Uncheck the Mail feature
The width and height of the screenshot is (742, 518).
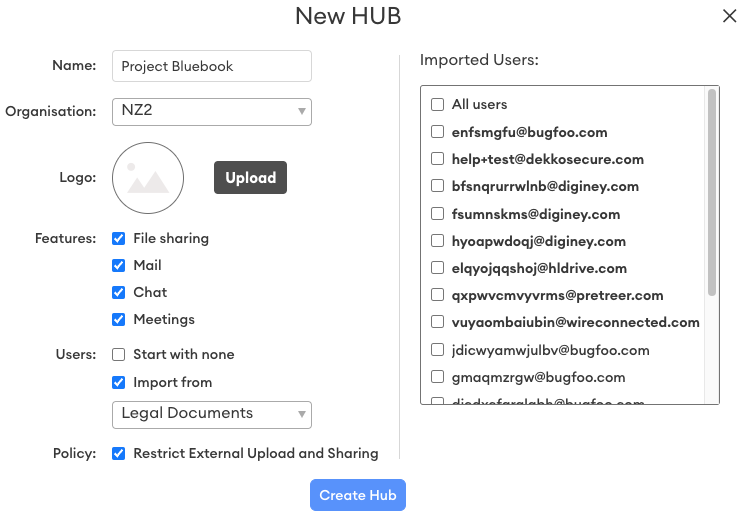click(x=118, y=265)
